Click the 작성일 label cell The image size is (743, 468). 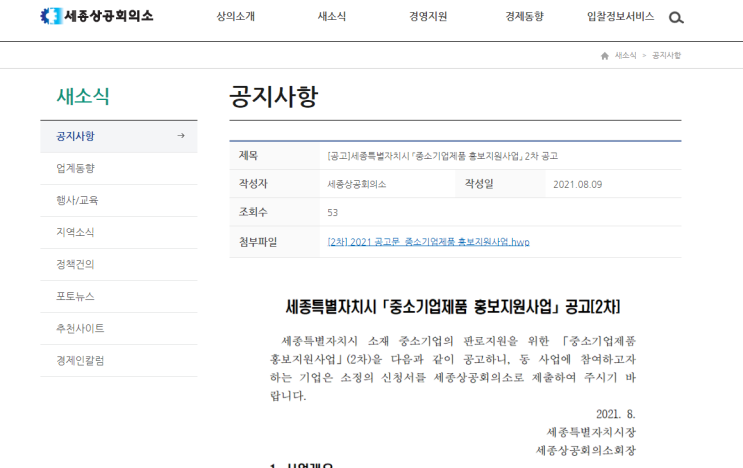(x=500, y=184)
